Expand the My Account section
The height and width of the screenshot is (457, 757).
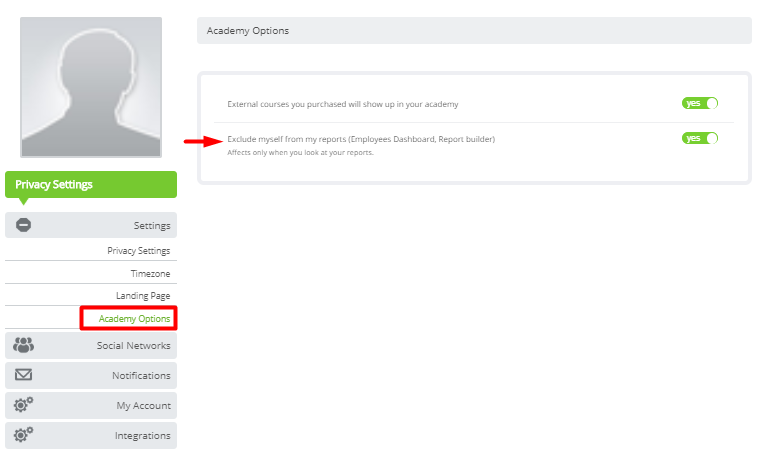point(91,405)
